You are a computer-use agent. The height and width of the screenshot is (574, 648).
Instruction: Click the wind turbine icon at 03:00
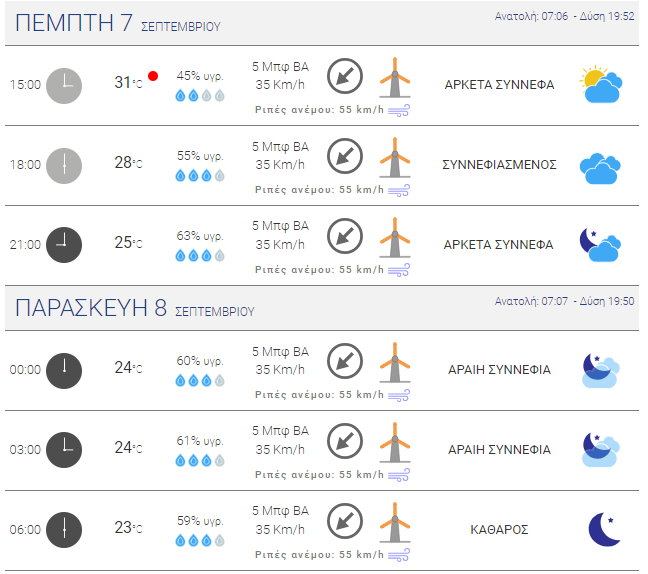[x=395, y=443]
